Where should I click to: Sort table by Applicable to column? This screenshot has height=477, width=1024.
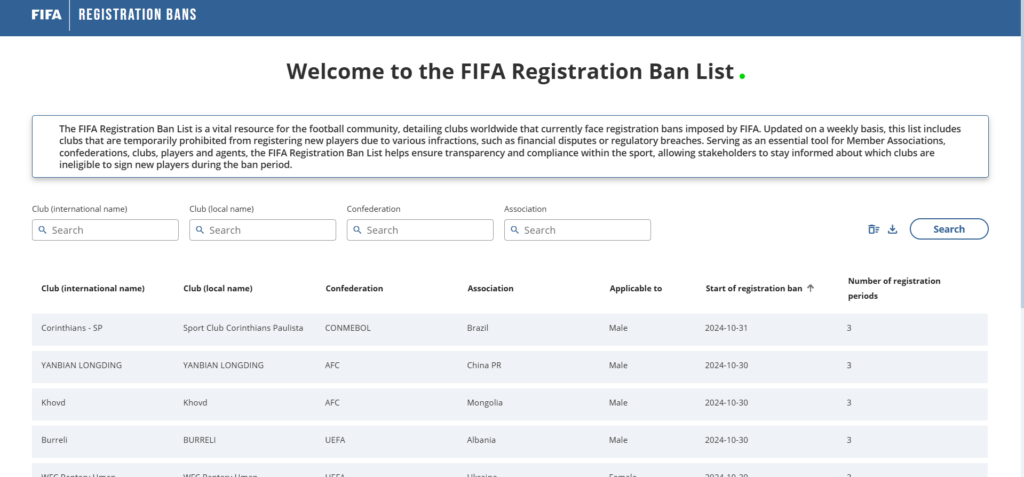click(635, 288)
